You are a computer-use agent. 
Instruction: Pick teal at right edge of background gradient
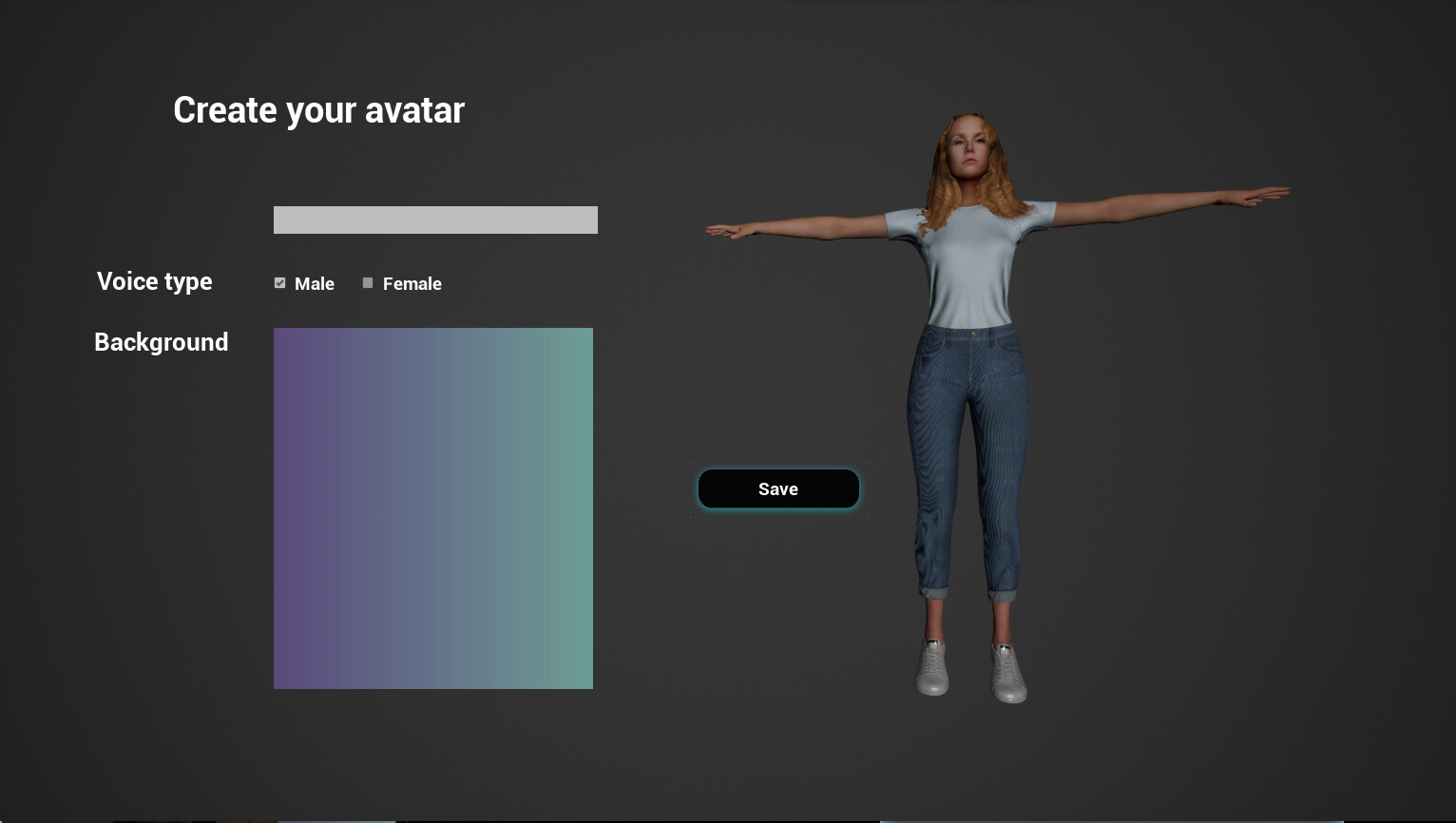click(x=584, y=508)
